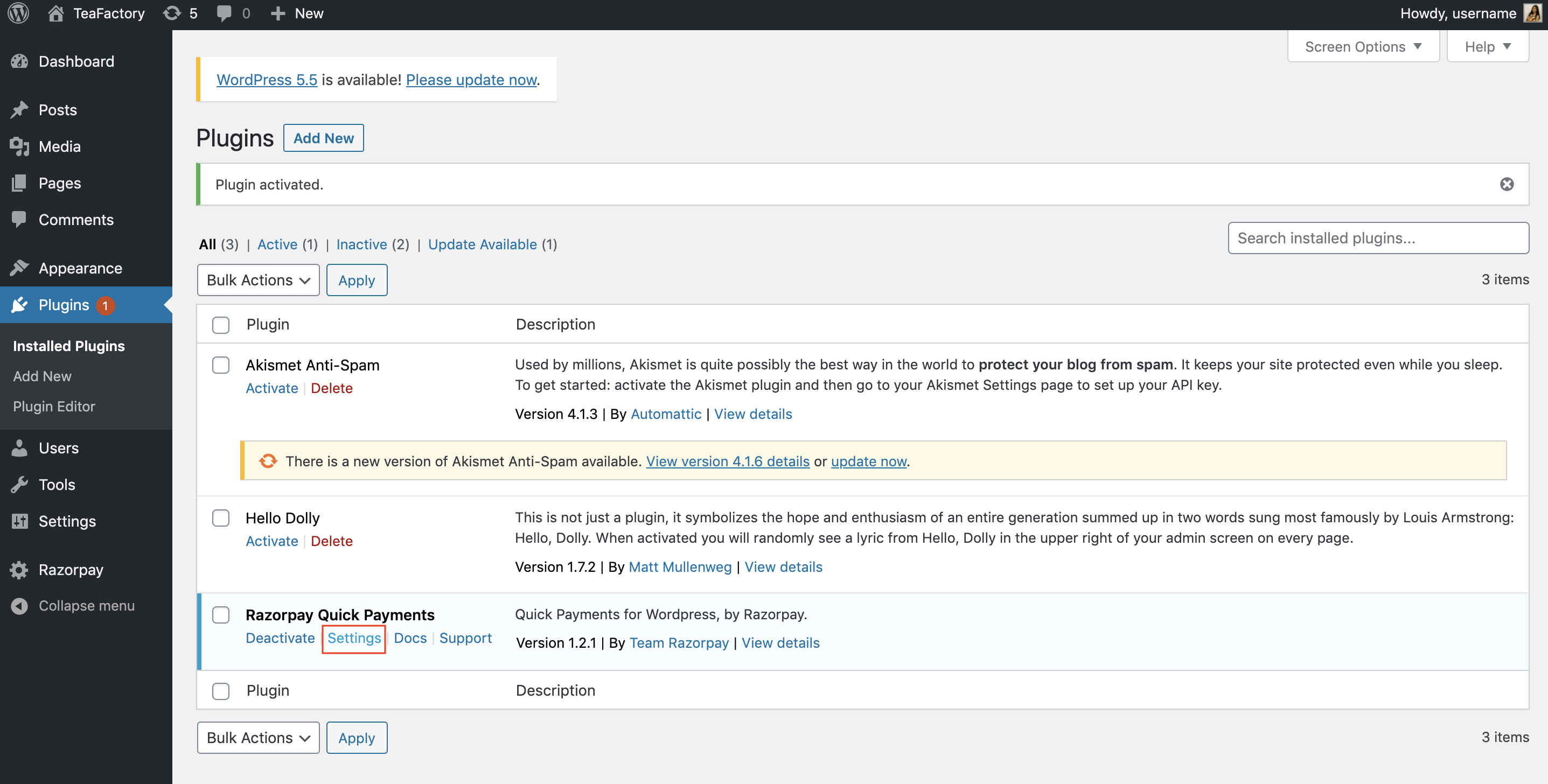Open the WordPress 5.5 link

pos(267,80)
